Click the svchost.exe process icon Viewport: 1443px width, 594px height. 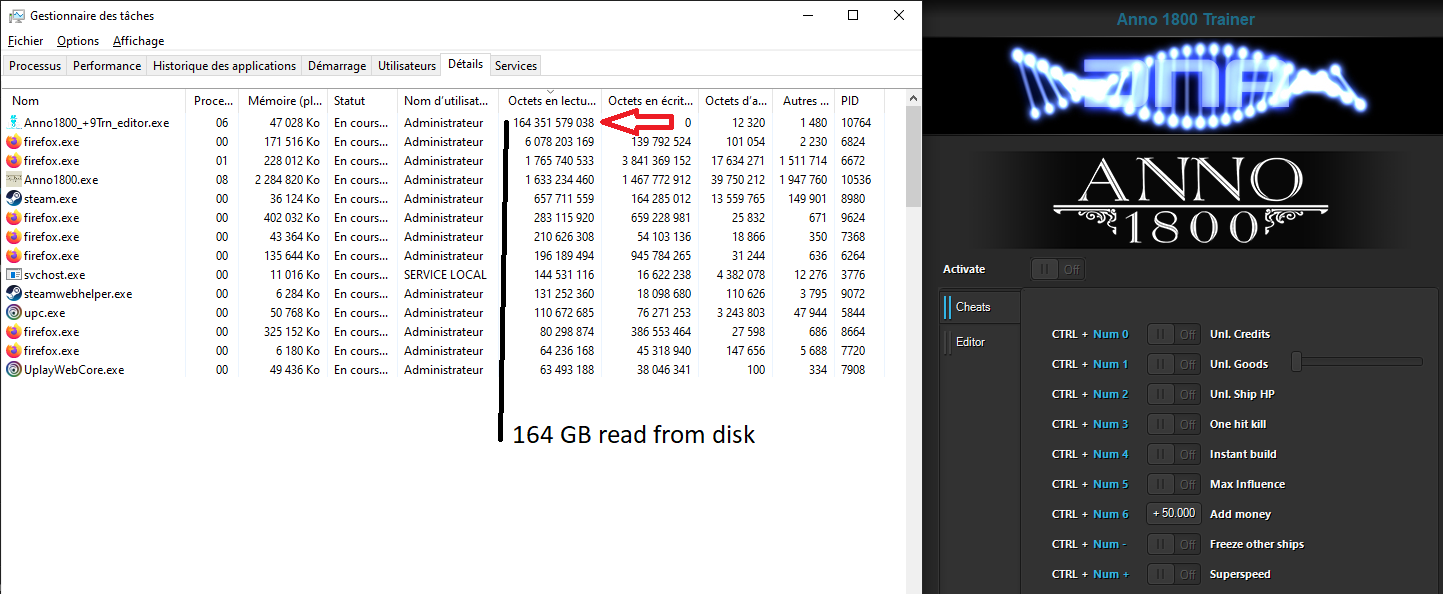point(14,275)
